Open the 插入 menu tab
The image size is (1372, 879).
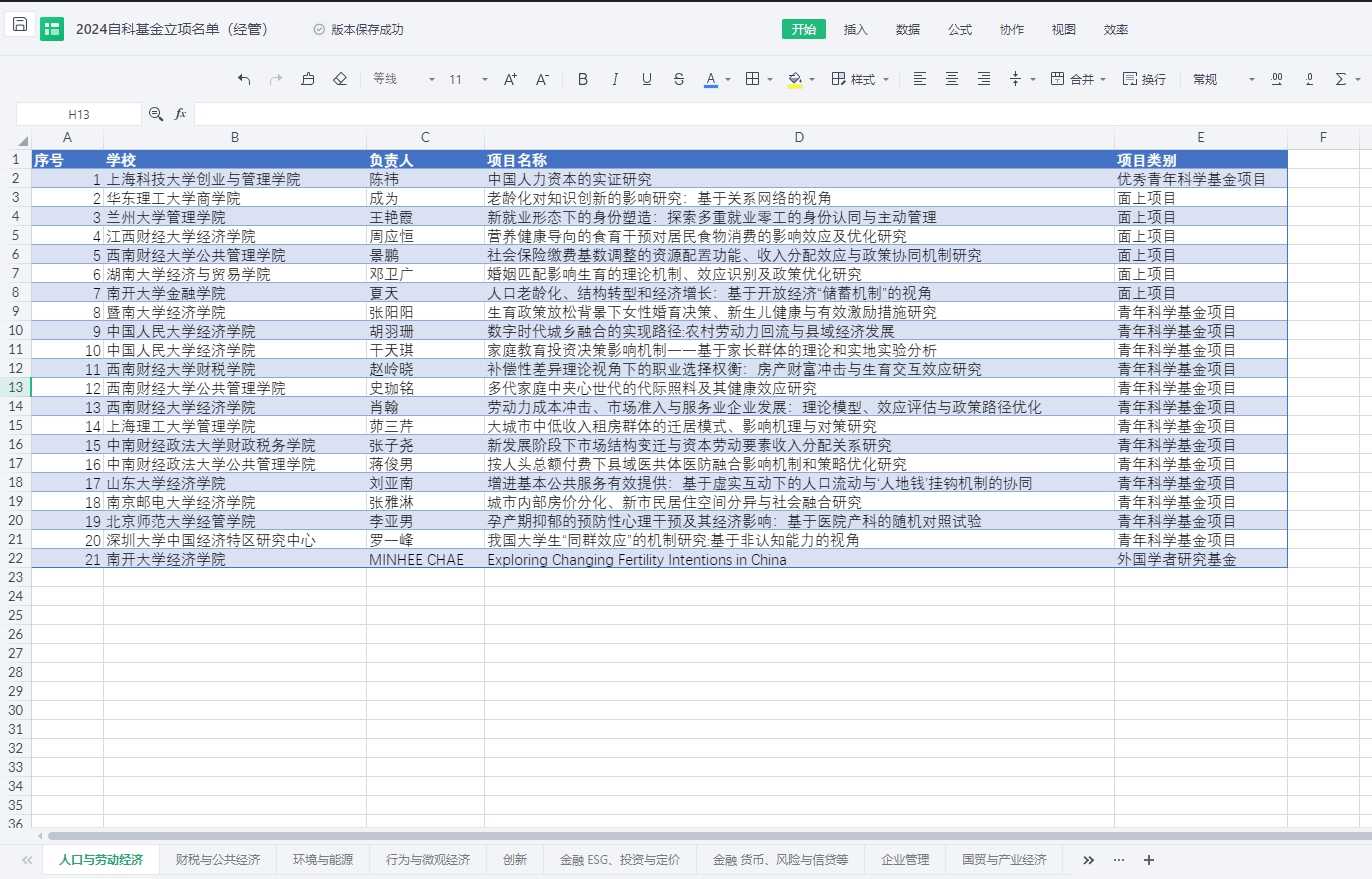[856, 29]
